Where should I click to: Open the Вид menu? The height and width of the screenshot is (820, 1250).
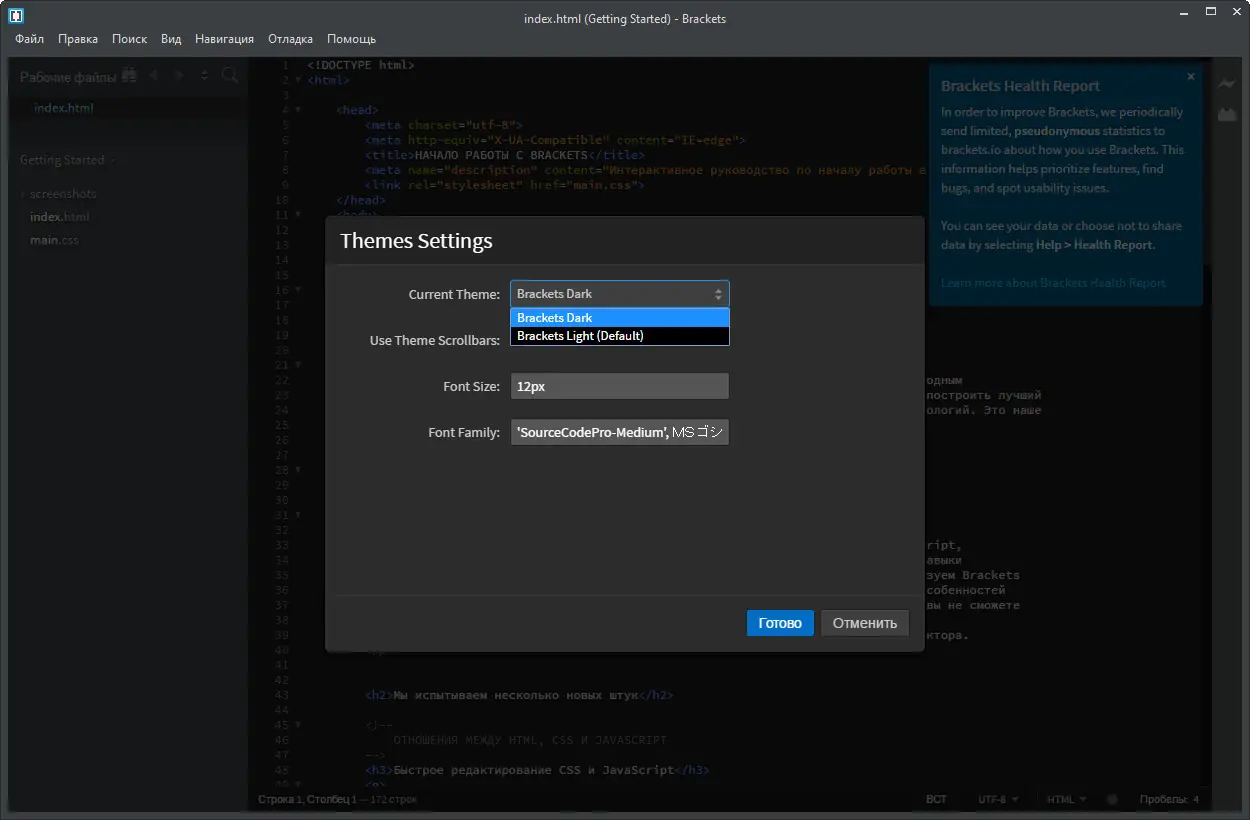(171, 39)
